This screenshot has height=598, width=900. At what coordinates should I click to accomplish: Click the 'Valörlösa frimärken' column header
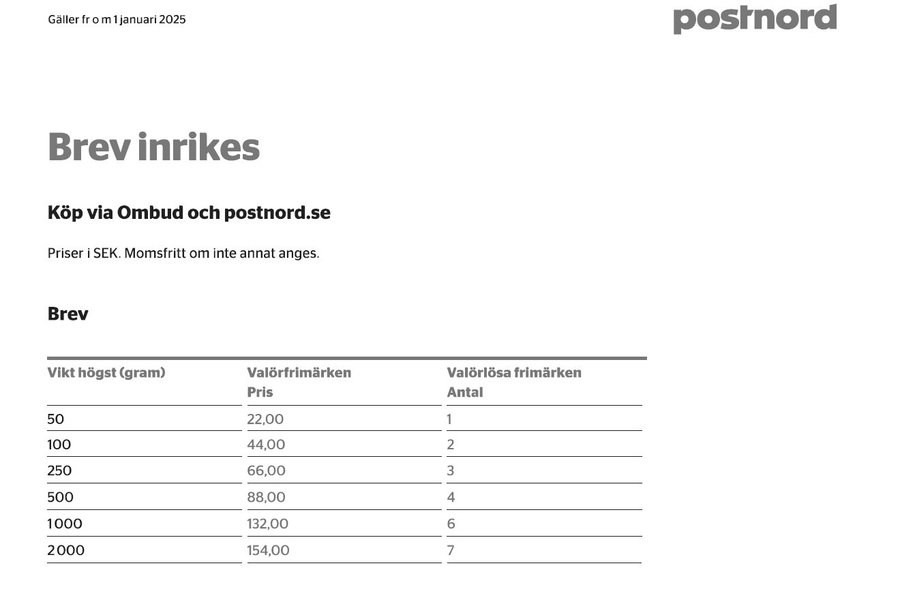pyautogui.click(x=514, y=373)
